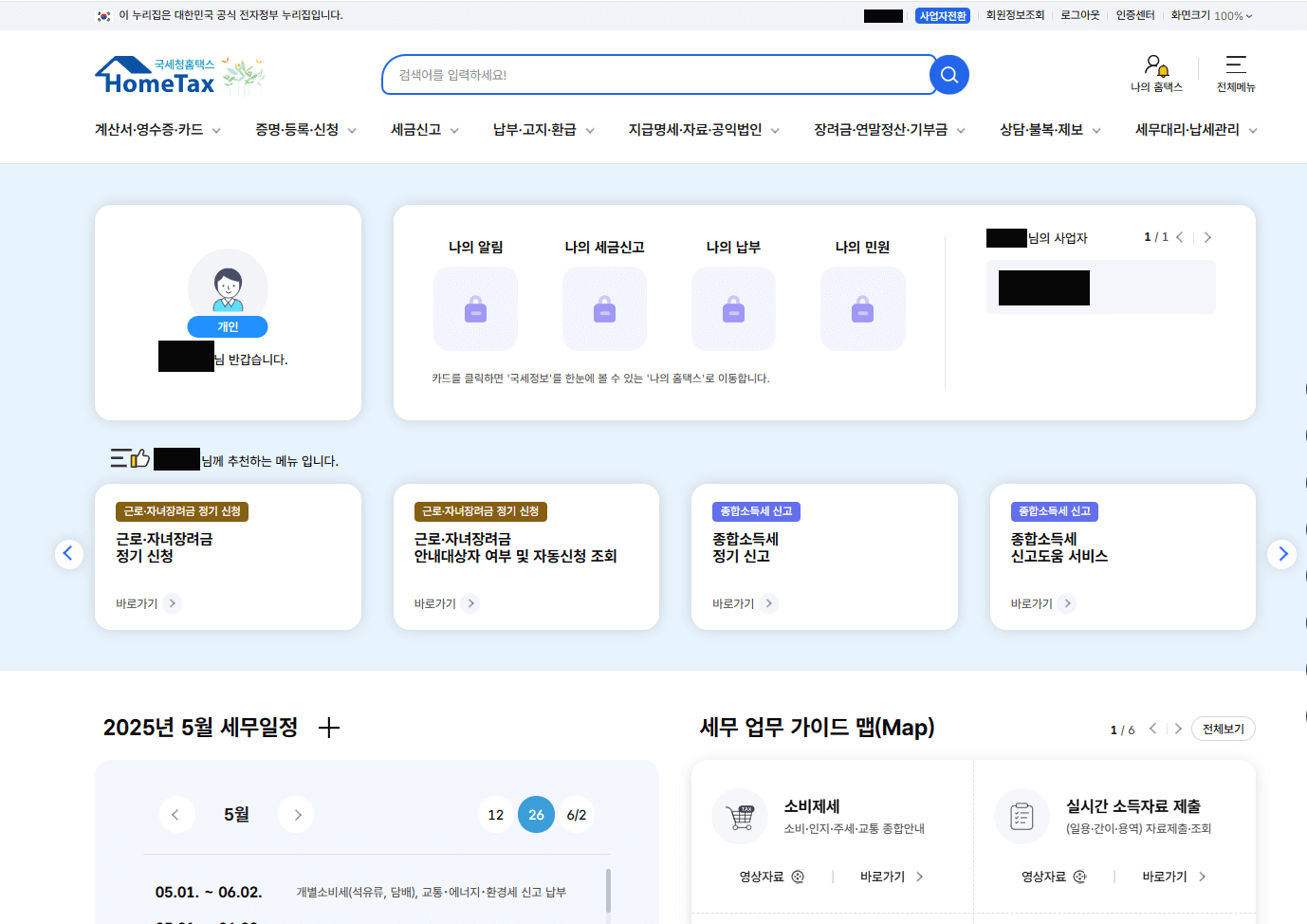This screenshot has width=1307, height=924.
Task: Click the 실시간 소득자료 제출 clipboard icon
Action: pos(1022,816)
